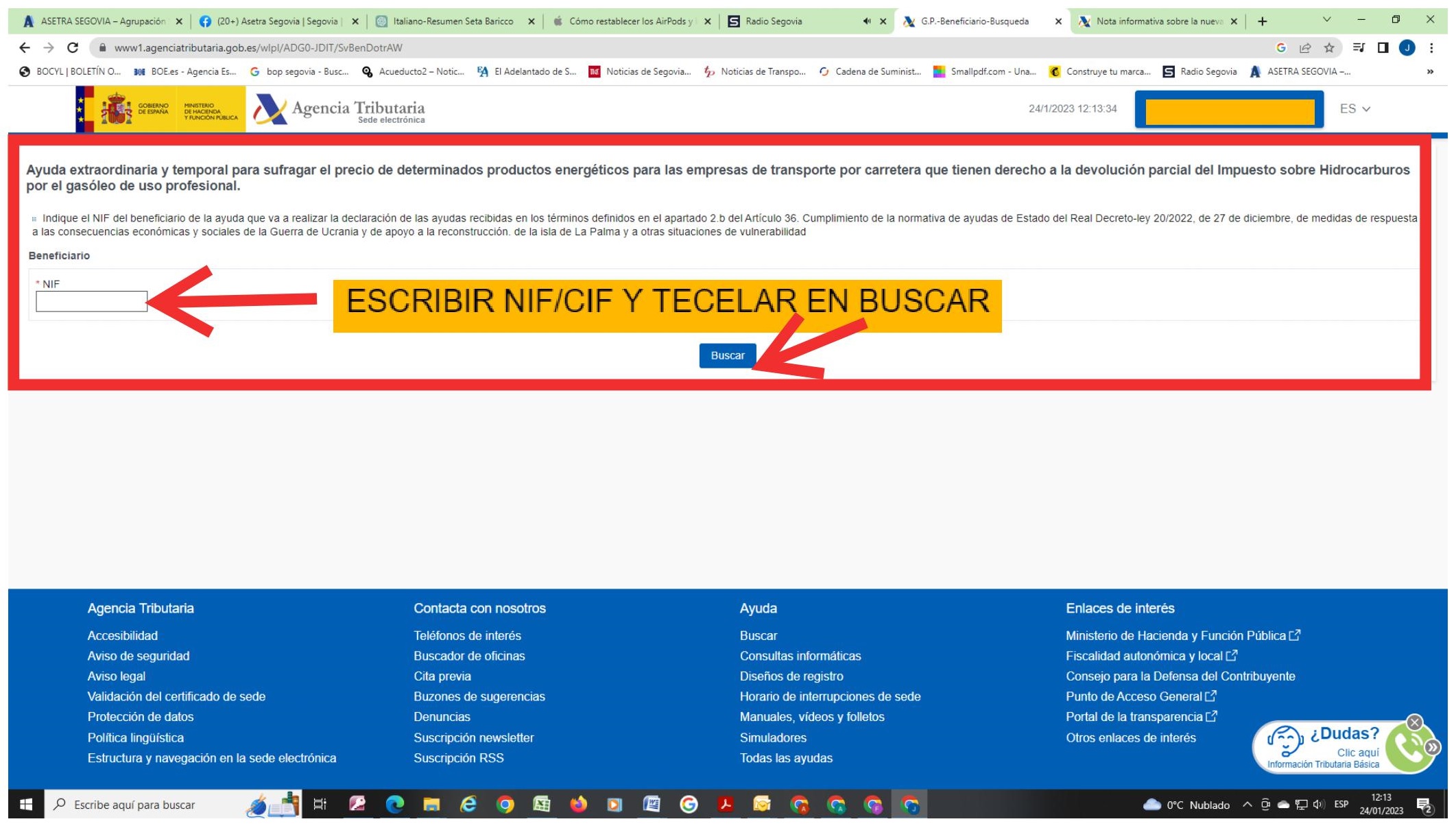Mute the Radio Segovia tab audio
Viewport: 1456px width, 828px height.
[866, 21]
